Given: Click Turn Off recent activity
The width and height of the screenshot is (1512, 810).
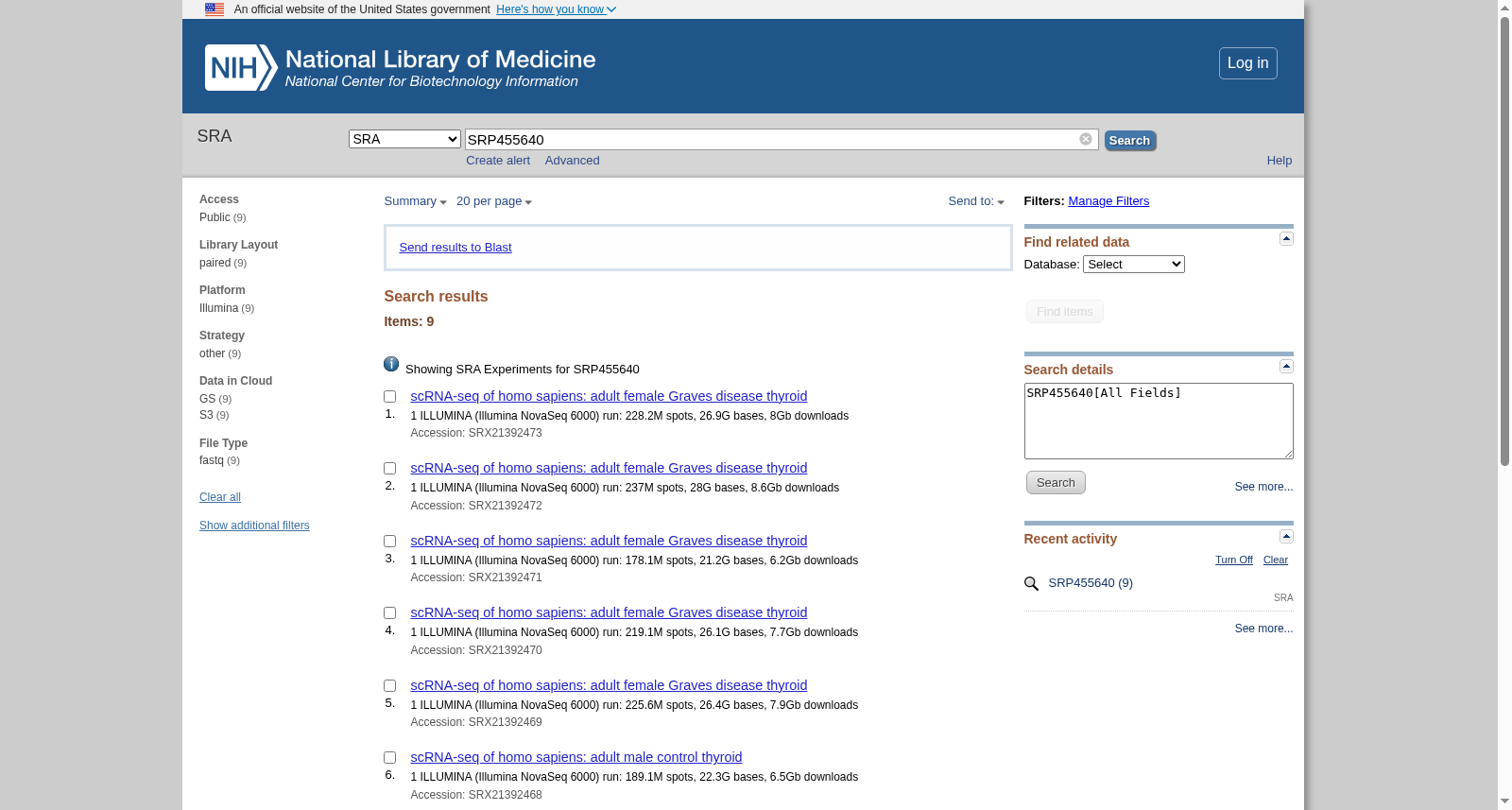Looking at the screenshot, I should 1234,560.
